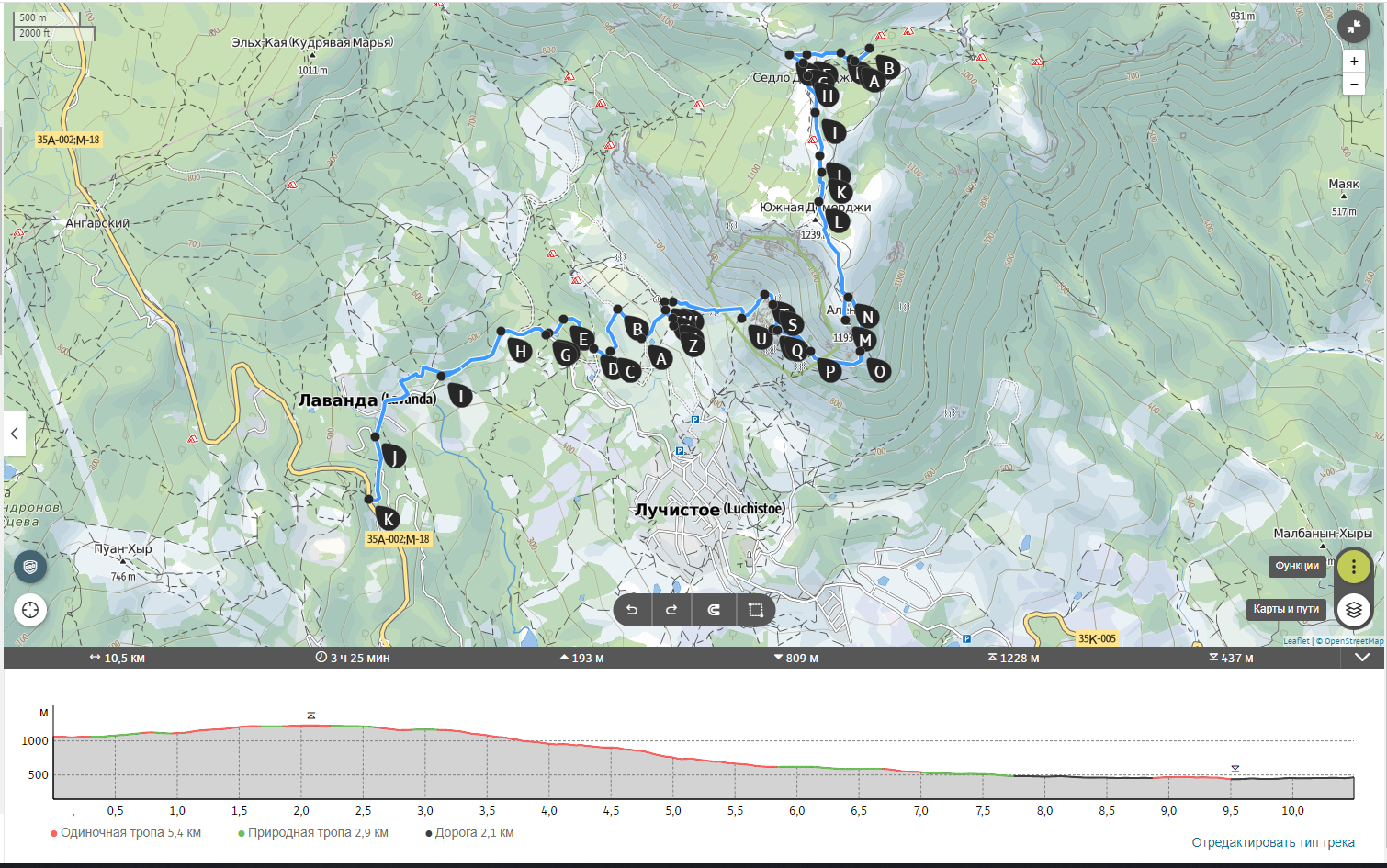Open the Функции three-dot menu
Image resolution: width=1387 pixels, height=868 pixels.
[x=1353, y=567]
